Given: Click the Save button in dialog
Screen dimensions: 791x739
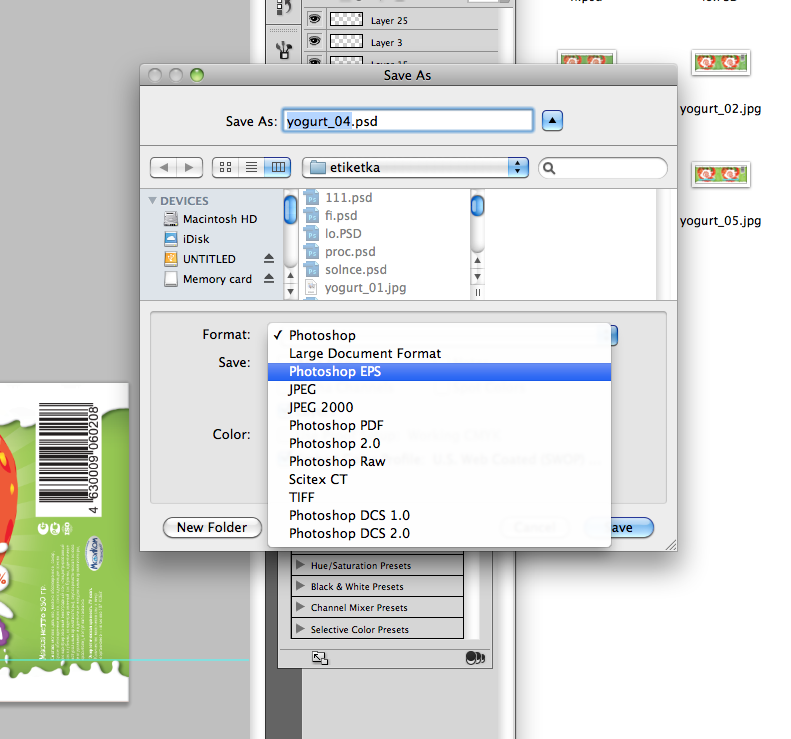Looking at the screenshot, I should [x=632, y=528].
